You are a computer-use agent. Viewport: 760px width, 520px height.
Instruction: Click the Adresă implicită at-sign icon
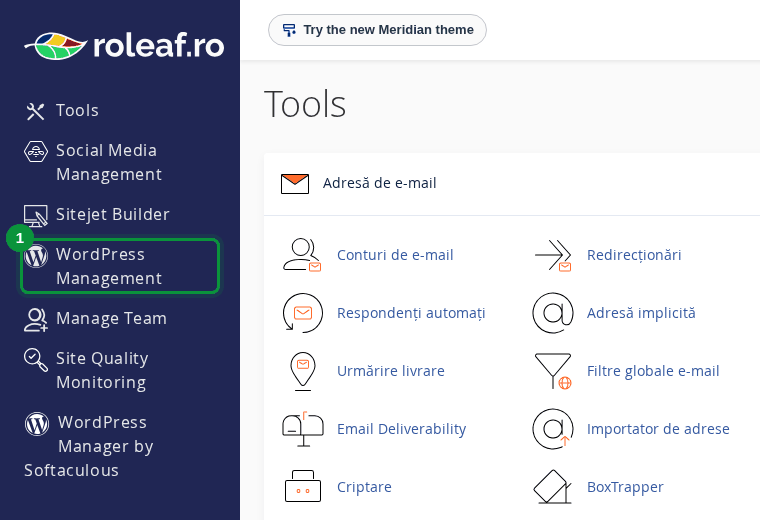553,313
